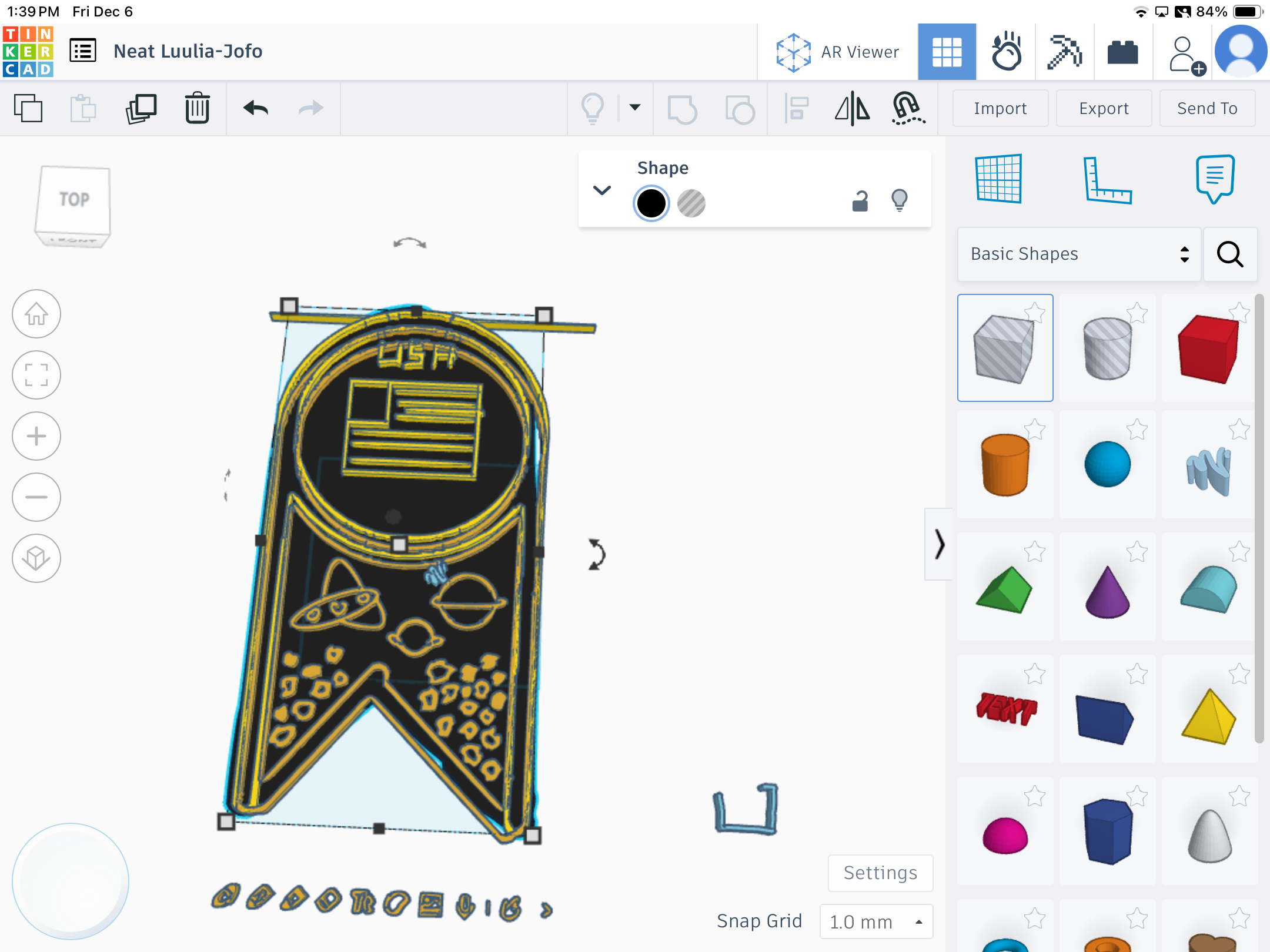The height and width of the screenshot is (952, 1270).
Task: Open the Snap Grid 1.0 mm dropdown
Action: pyautogui.click(x=876, y=921)
